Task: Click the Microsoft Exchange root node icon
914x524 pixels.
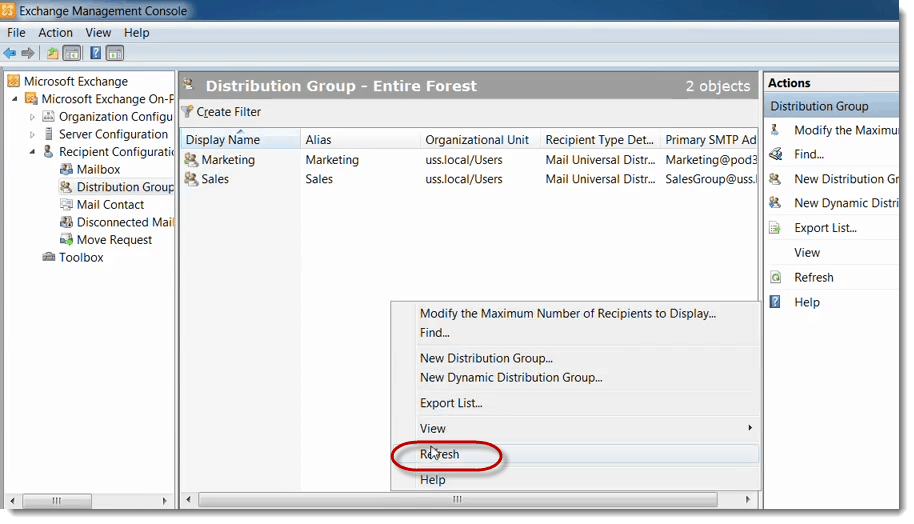Action: [13, 81]
